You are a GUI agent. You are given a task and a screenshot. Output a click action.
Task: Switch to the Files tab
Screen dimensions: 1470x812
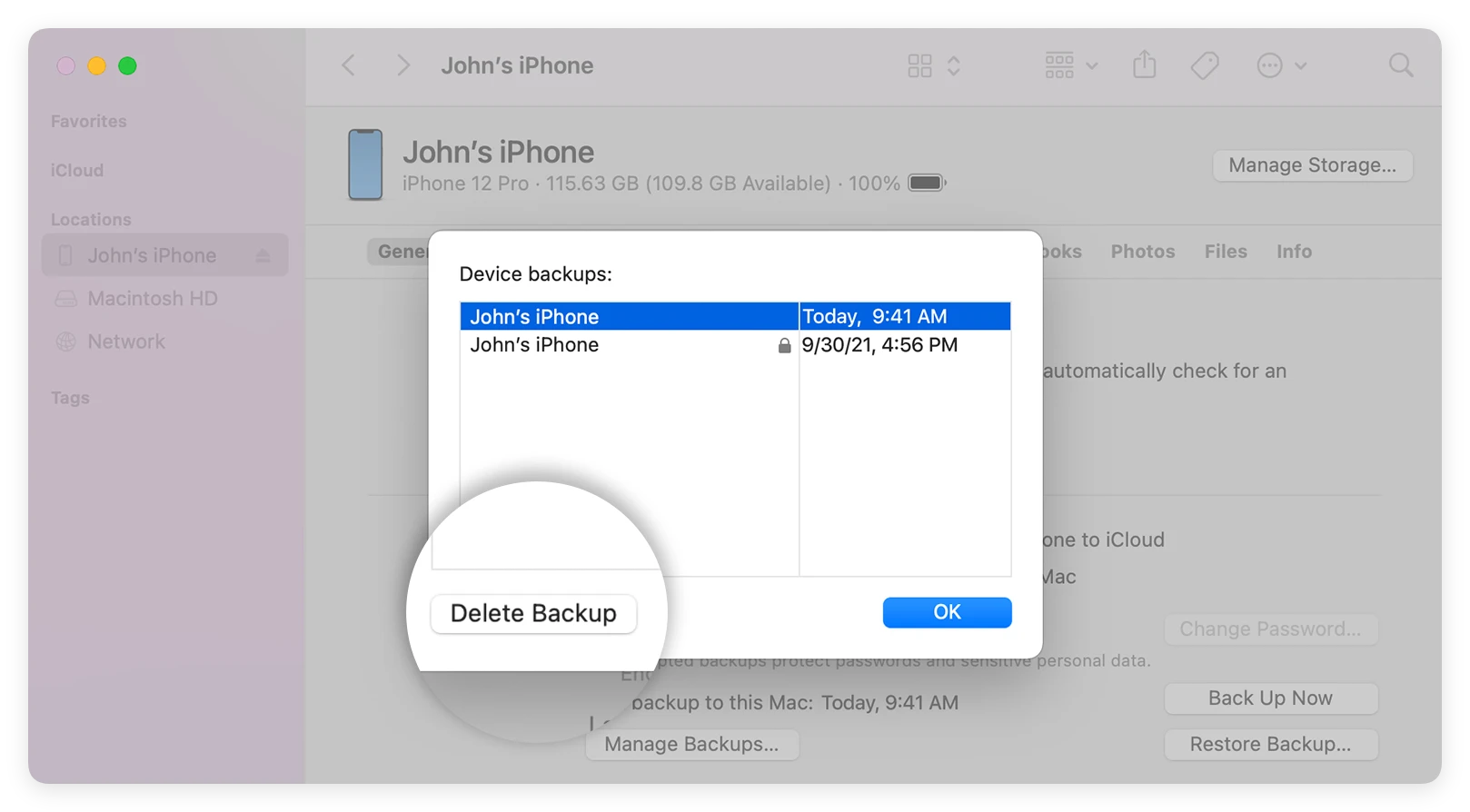point(1226,252)
